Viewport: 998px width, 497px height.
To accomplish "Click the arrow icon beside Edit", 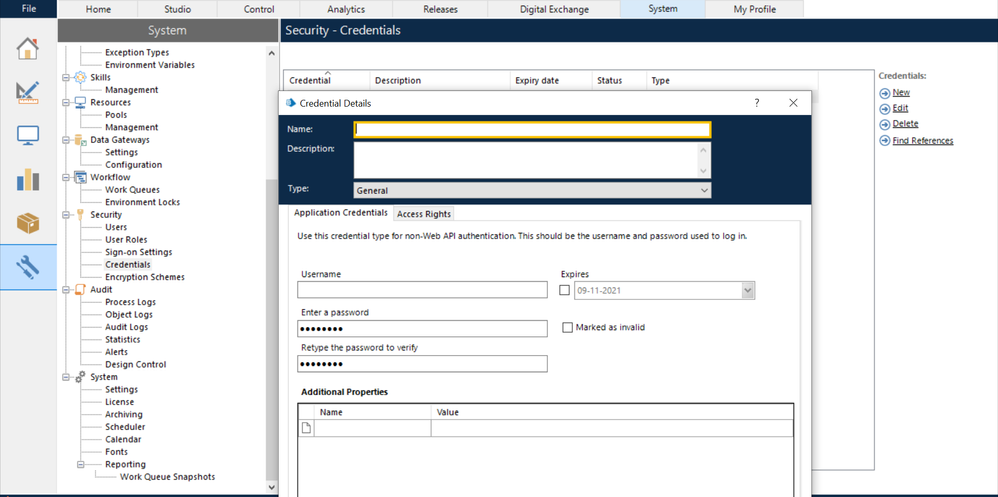I will coord(885,108).
